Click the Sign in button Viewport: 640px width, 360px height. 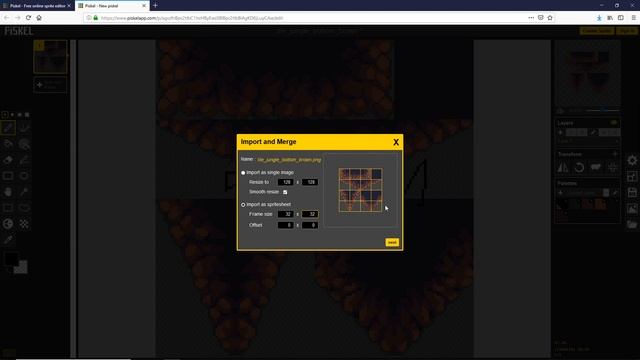[627, 31]
